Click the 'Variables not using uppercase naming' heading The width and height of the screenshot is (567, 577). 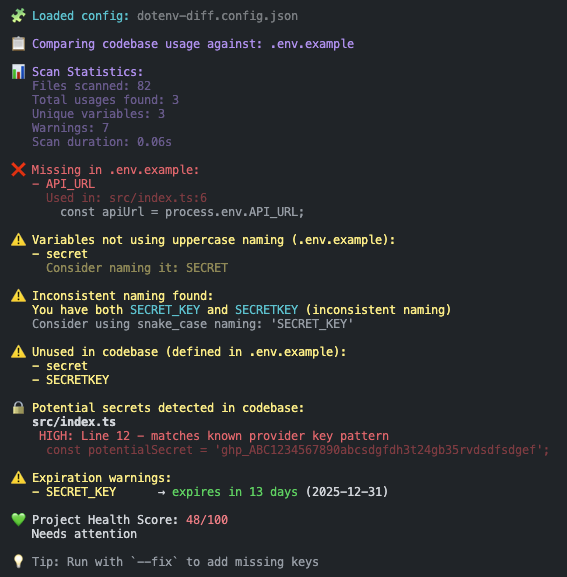coord(213,240)
